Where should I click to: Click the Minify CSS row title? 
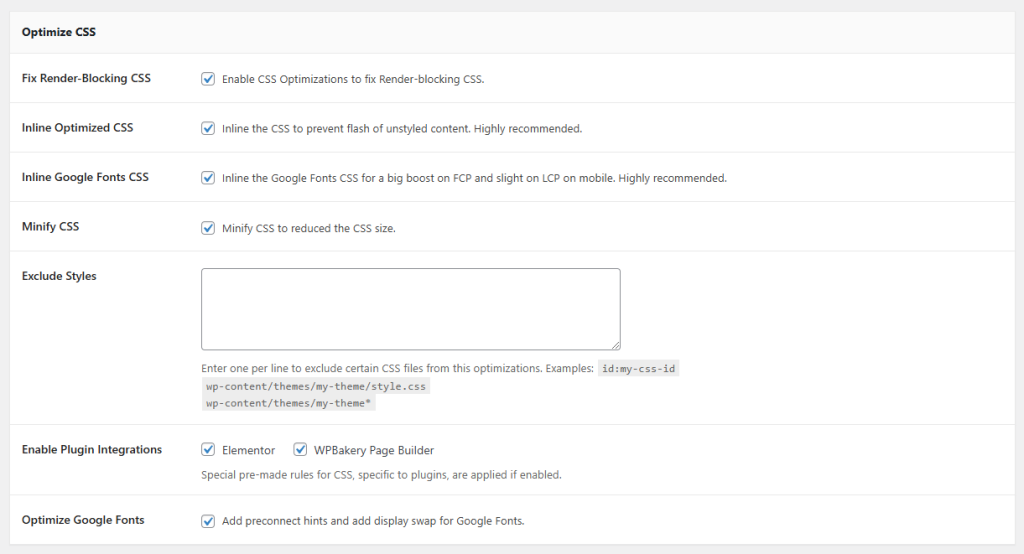point(50,227)
